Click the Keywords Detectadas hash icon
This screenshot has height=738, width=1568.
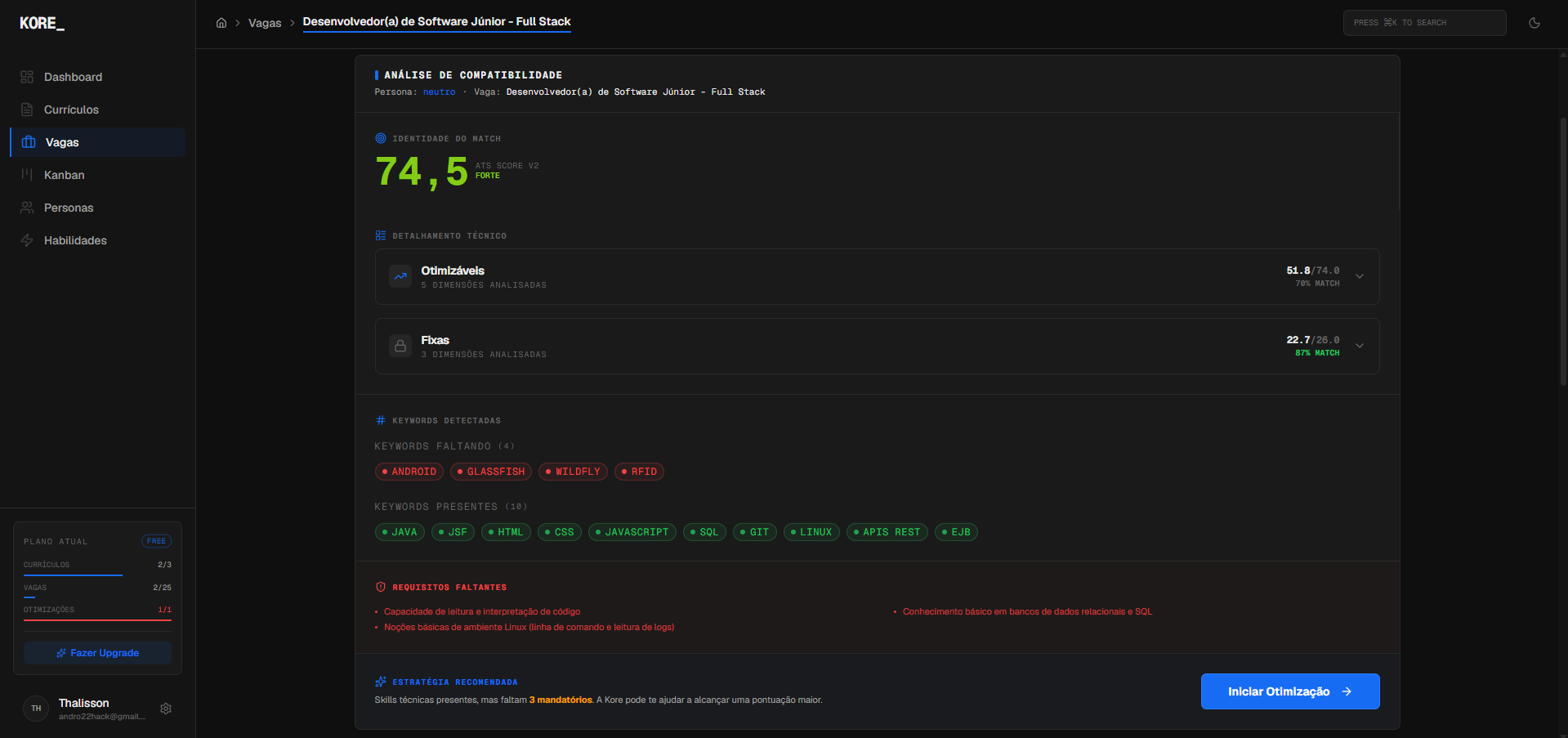381,420
